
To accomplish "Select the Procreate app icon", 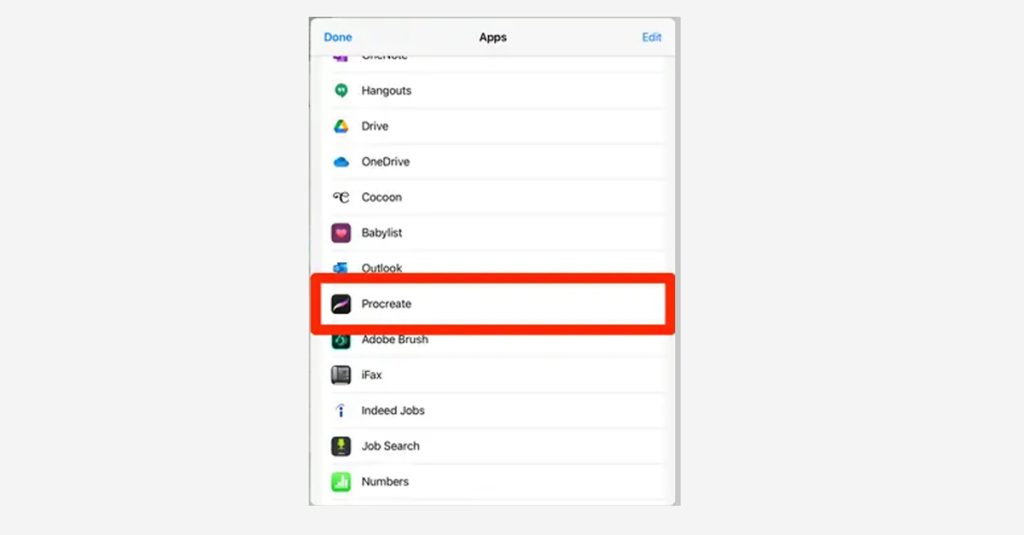I will [341, 304].
